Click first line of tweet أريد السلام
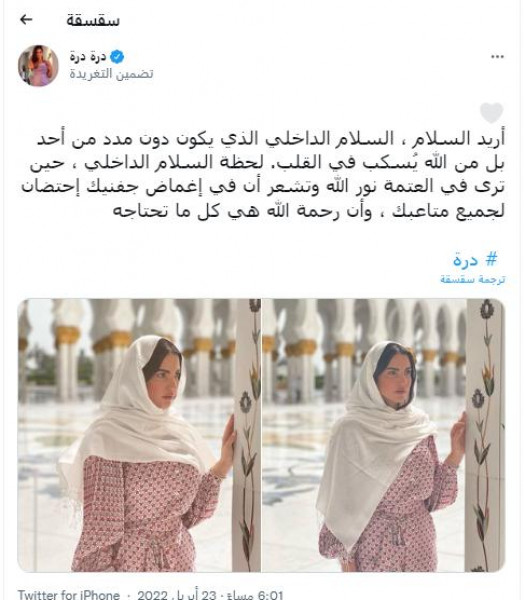This screenshot has width=525, height=600. coord(271,139)
